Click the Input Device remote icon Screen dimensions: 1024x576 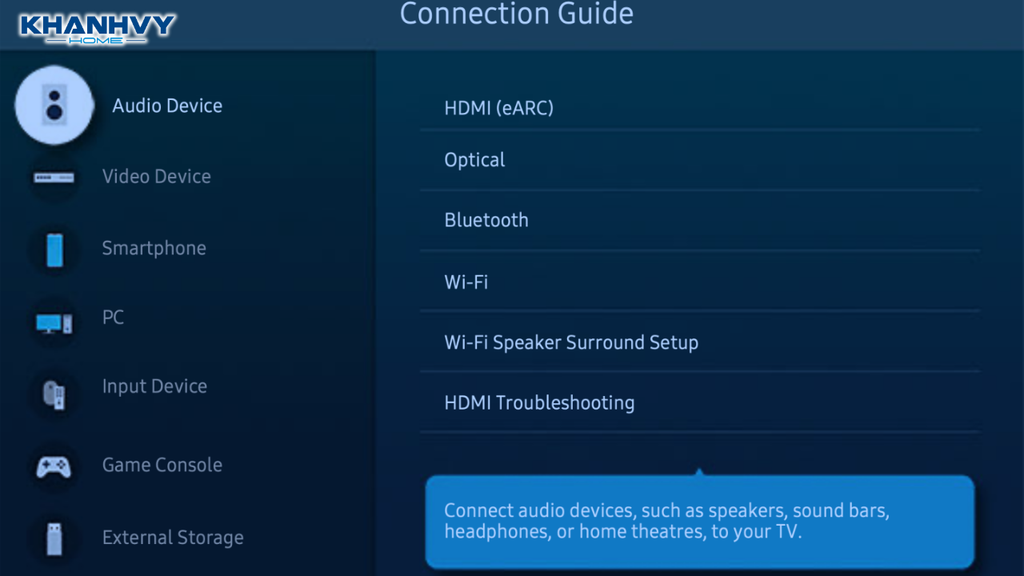click(x=54, y=393)
